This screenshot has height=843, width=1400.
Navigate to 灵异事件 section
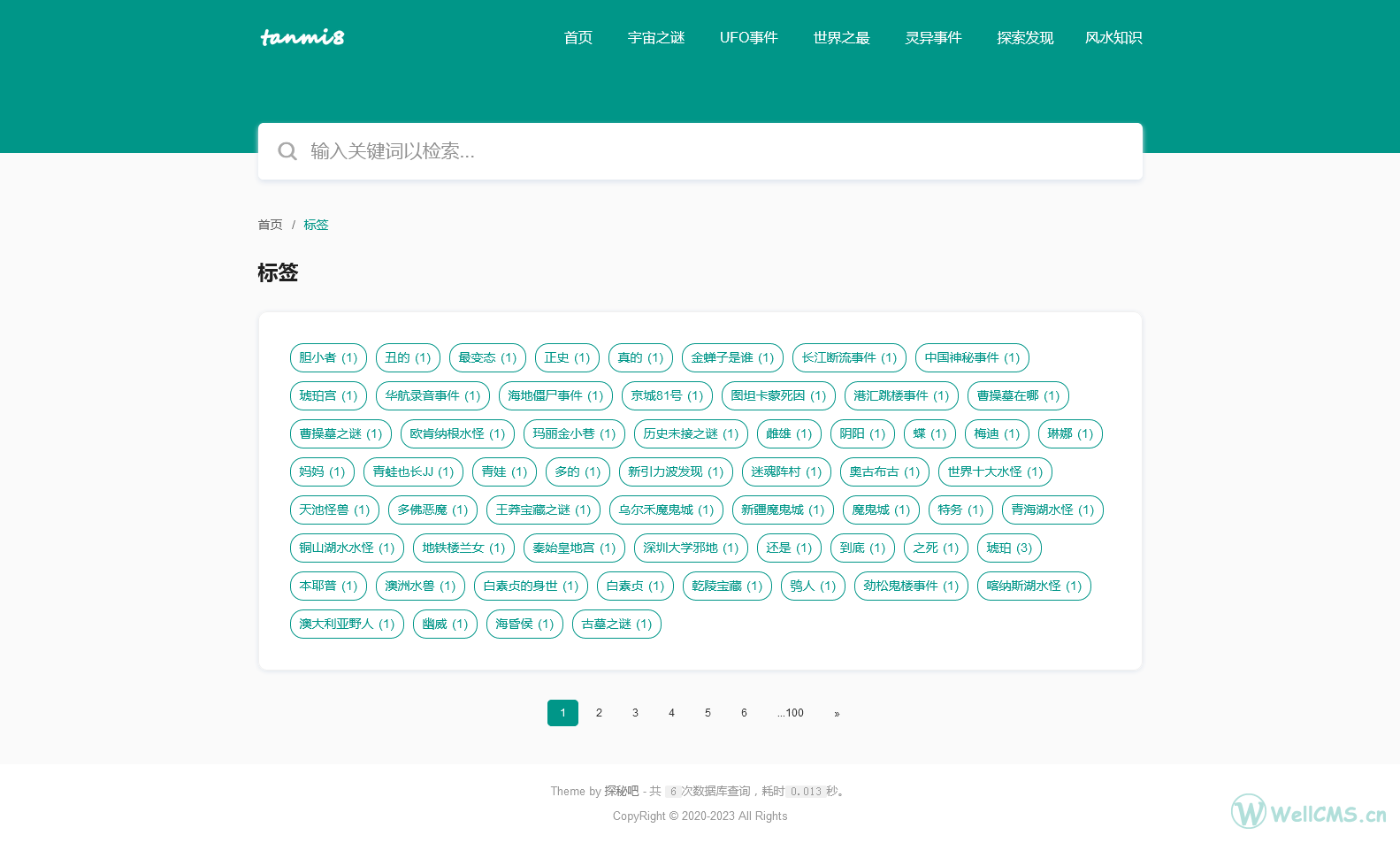[x=933, y=38]
